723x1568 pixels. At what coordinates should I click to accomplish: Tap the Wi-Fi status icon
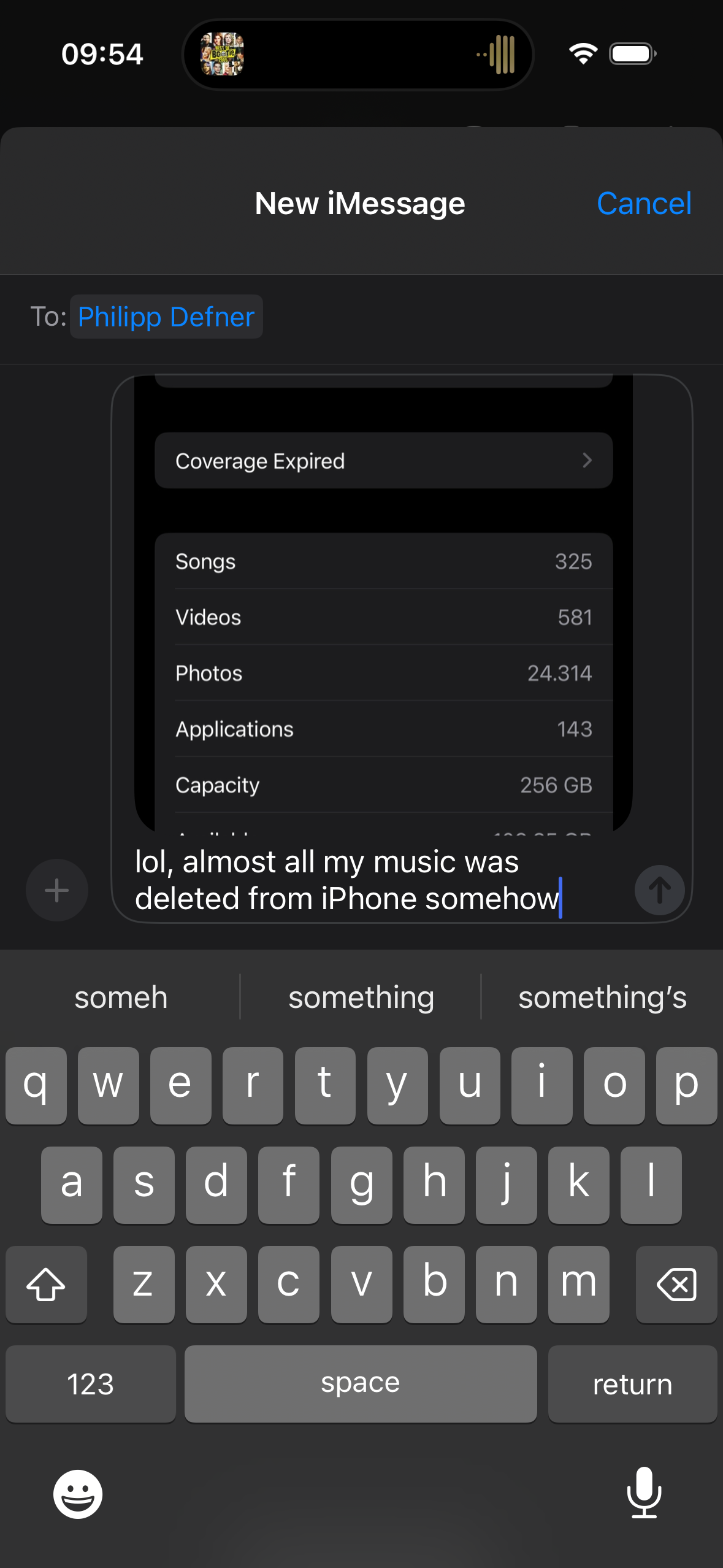point(583,54)
